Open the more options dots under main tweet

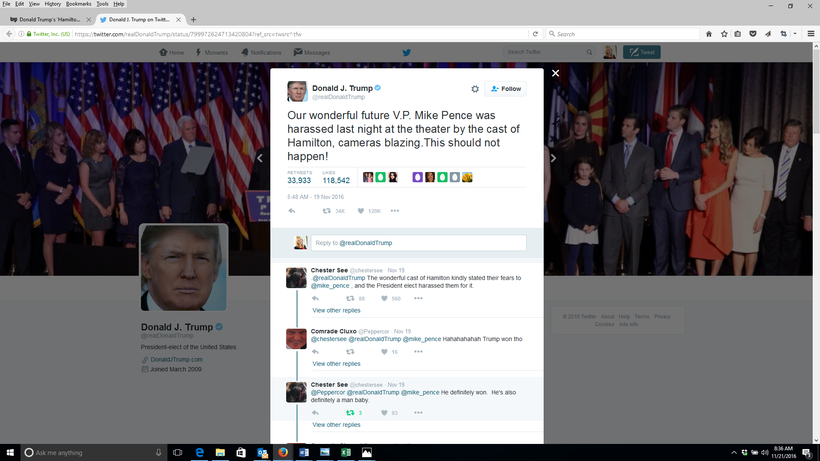(395, 211)
